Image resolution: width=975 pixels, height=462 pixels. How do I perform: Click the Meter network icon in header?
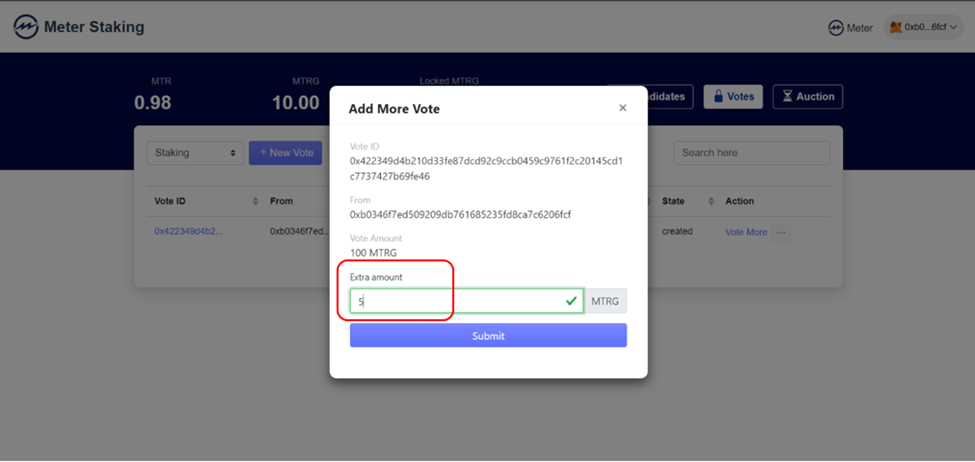click(x=835, y=28)
